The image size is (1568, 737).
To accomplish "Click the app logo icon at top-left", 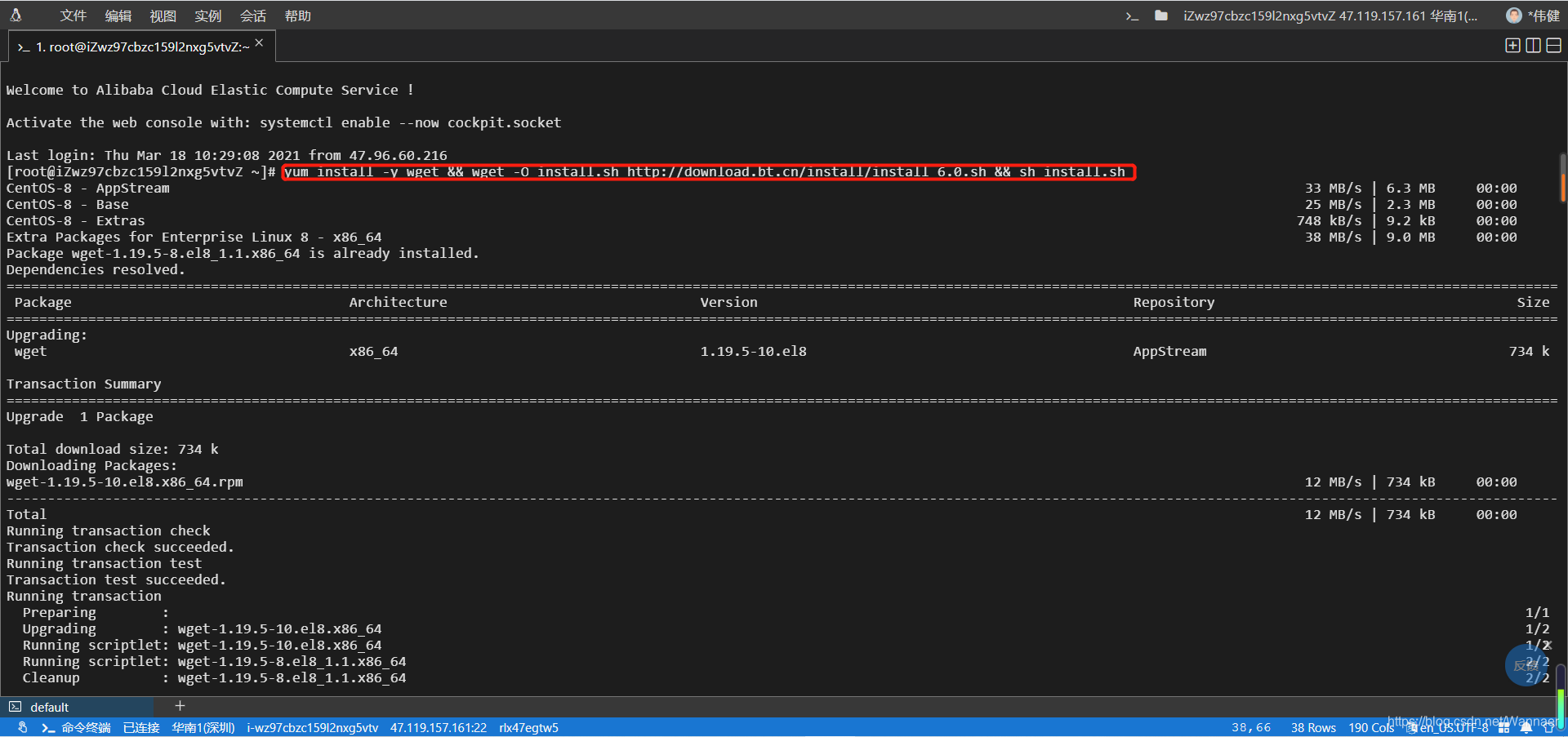I will [16, 15].
